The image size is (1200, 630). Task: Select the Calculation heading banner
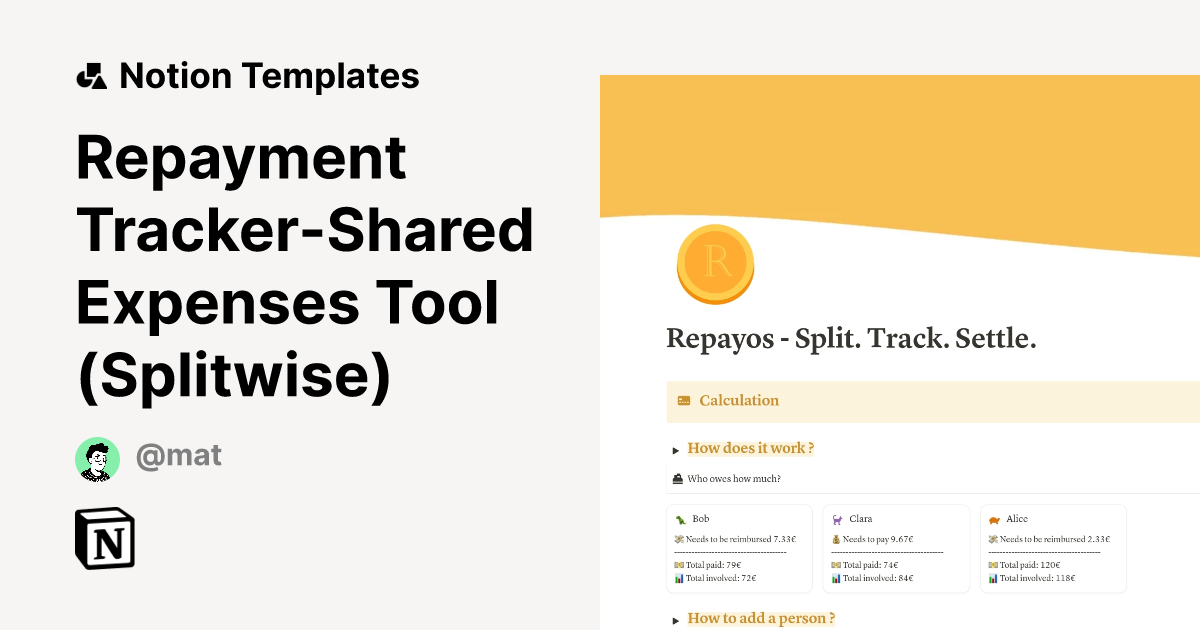click(740, 400)
